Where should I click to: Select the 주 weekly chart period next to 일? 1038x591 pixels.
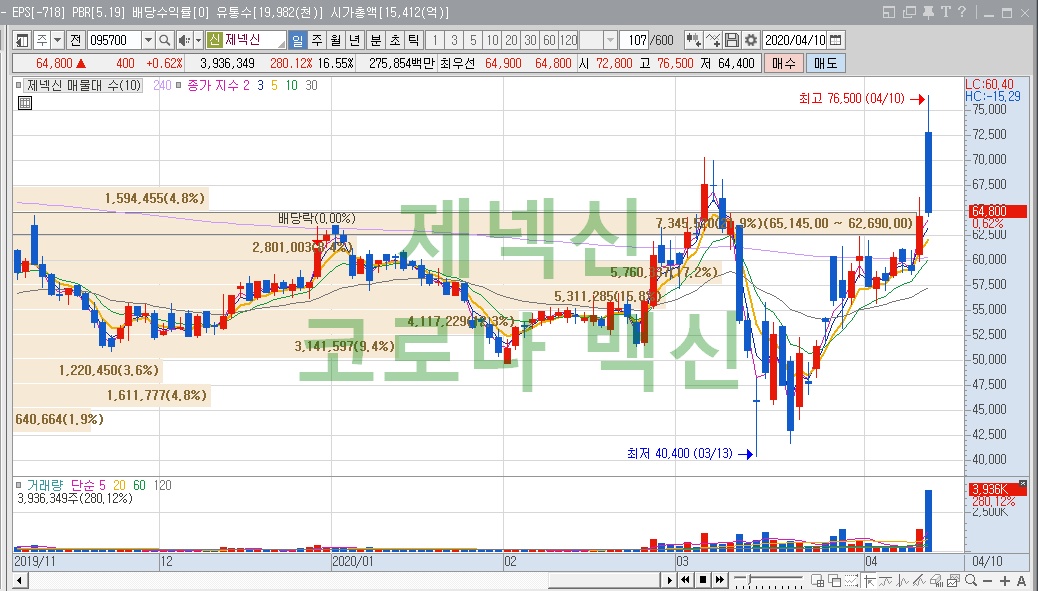317,40
